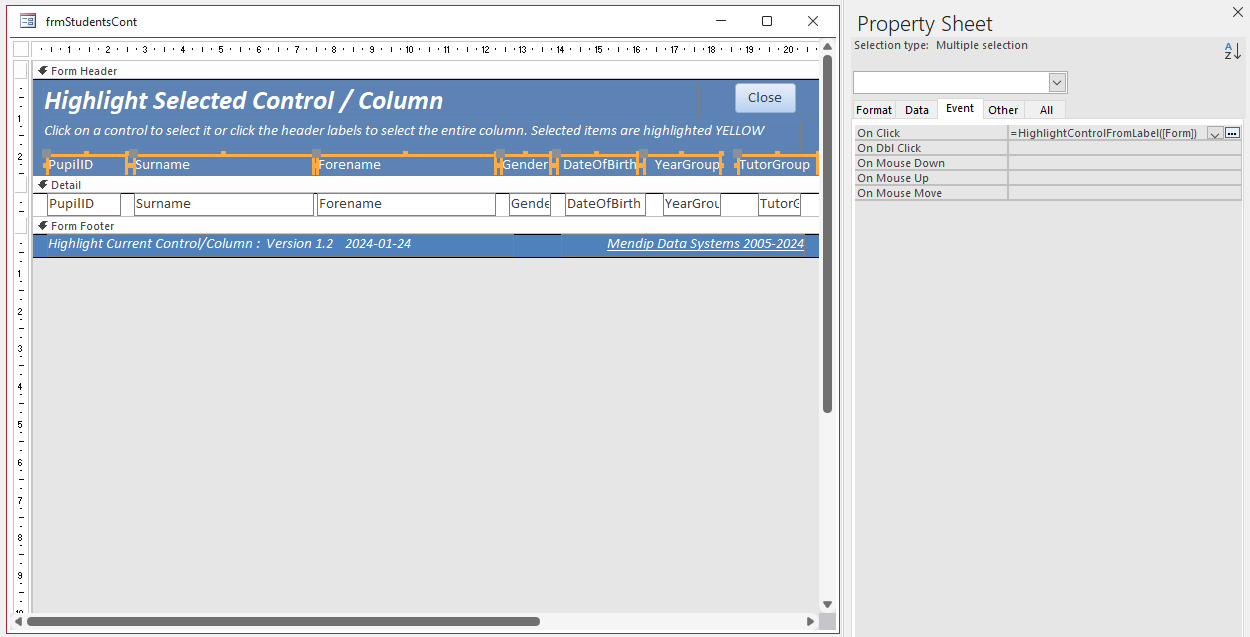1250x637 pixels.
Task: Select the Gender header label
Action: point(525,165)
